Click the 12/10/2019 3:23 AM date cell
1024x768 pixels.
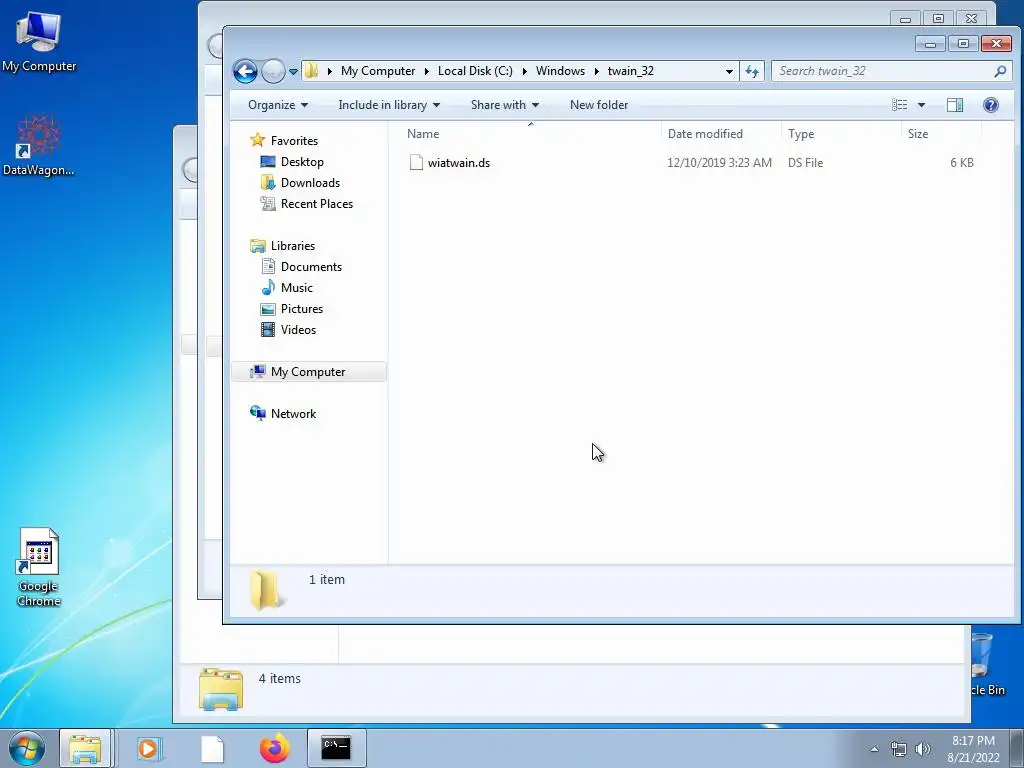[x=719, y=163]
